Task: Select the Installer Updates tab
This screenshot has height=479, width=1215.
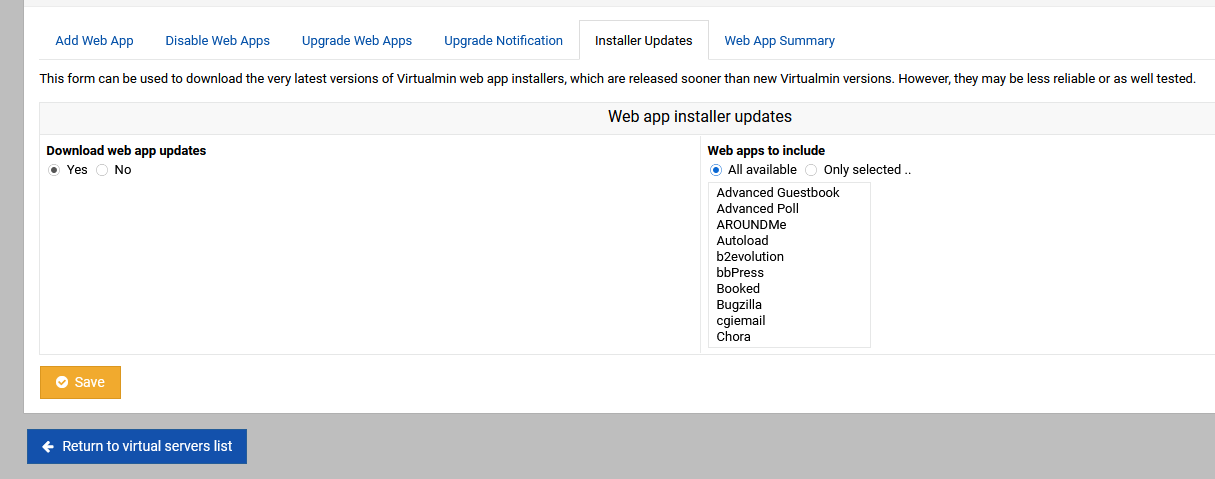Action: click(644, 41)
